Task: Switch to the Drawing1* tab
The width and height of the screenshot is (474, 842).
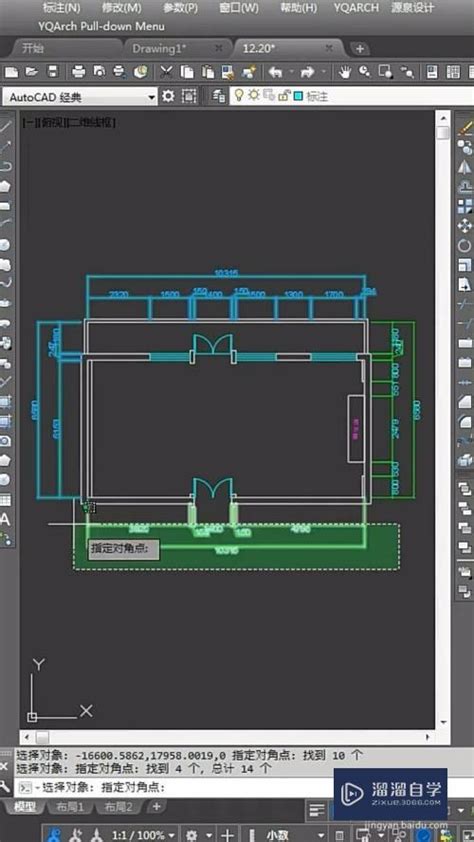Action: pyautogui.click(x=159, y=48)
